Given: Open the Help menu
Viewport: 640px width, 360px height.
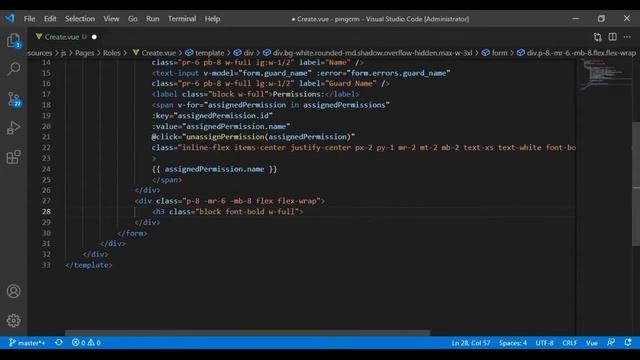Looking at the screenshot, I should click(x=212, y=19).
